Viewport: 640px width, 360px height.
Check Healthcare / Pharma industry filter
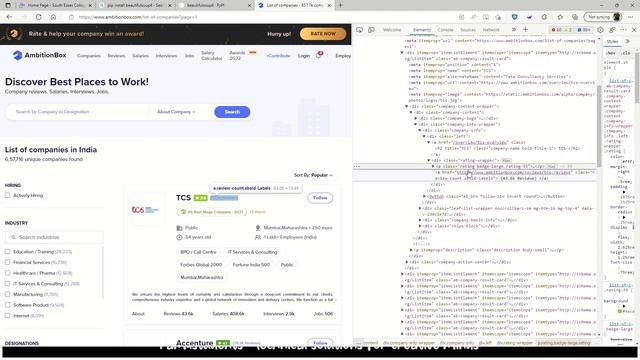tap(7, 273)
